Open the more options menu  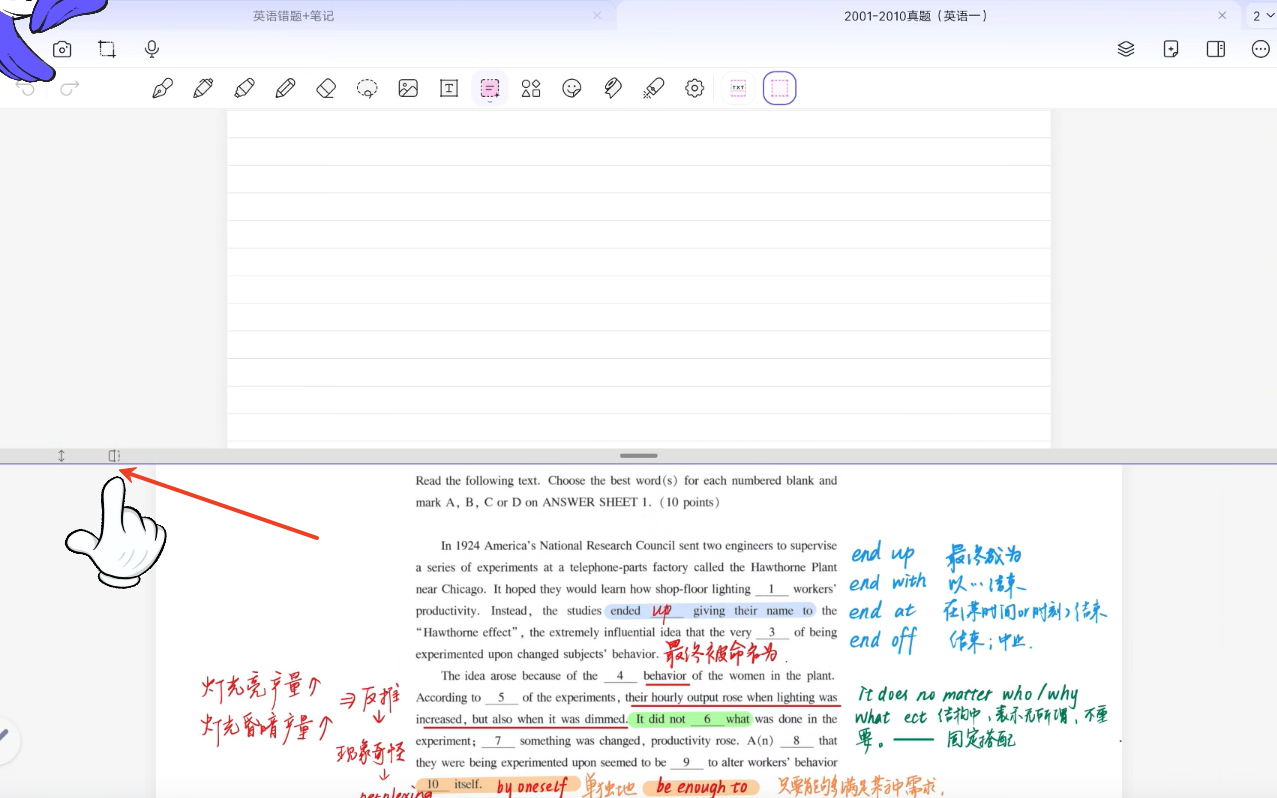[x=1261, y=49]
